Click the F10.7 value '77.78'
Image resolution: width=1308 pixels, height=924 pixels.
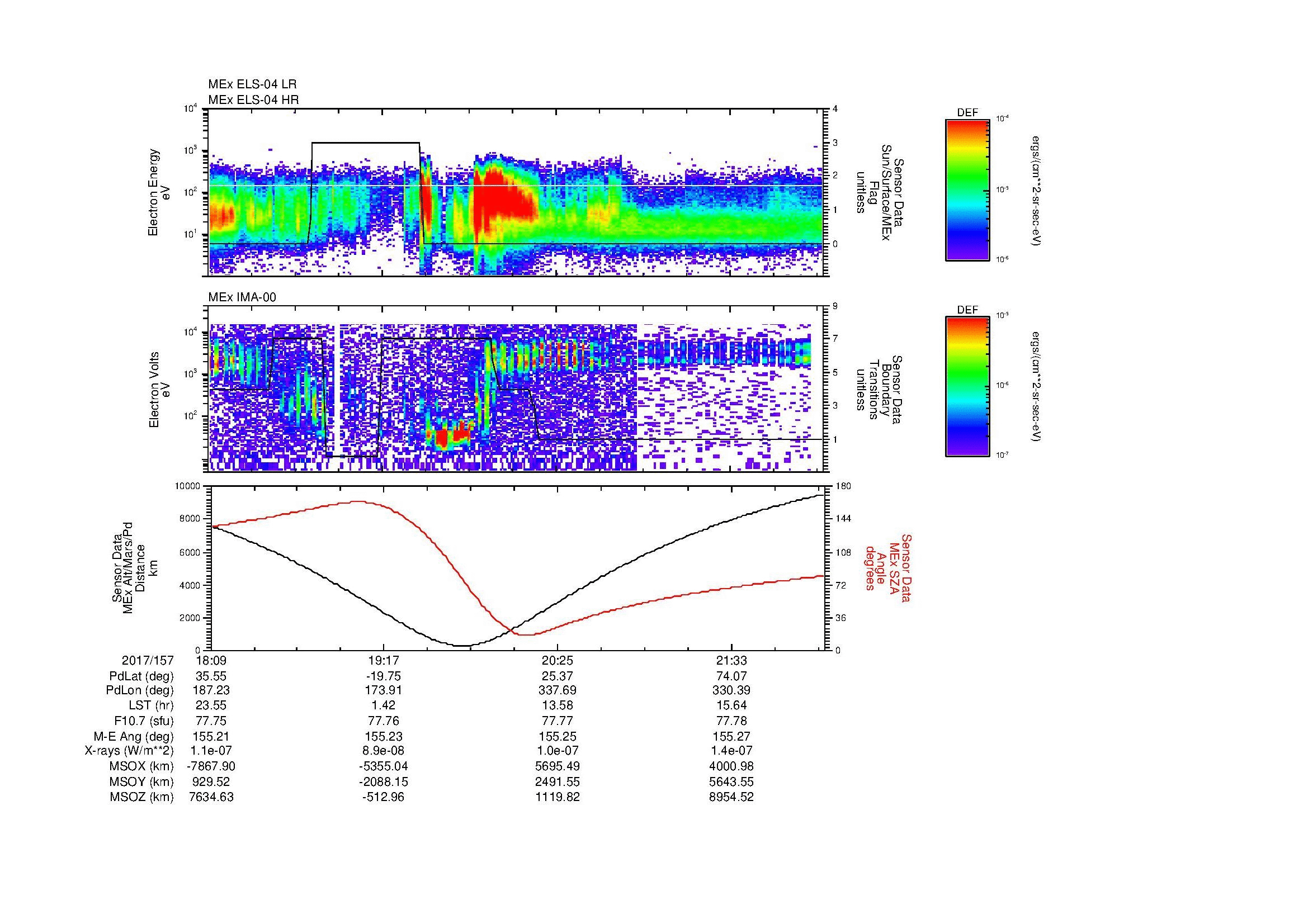point(731,721)
